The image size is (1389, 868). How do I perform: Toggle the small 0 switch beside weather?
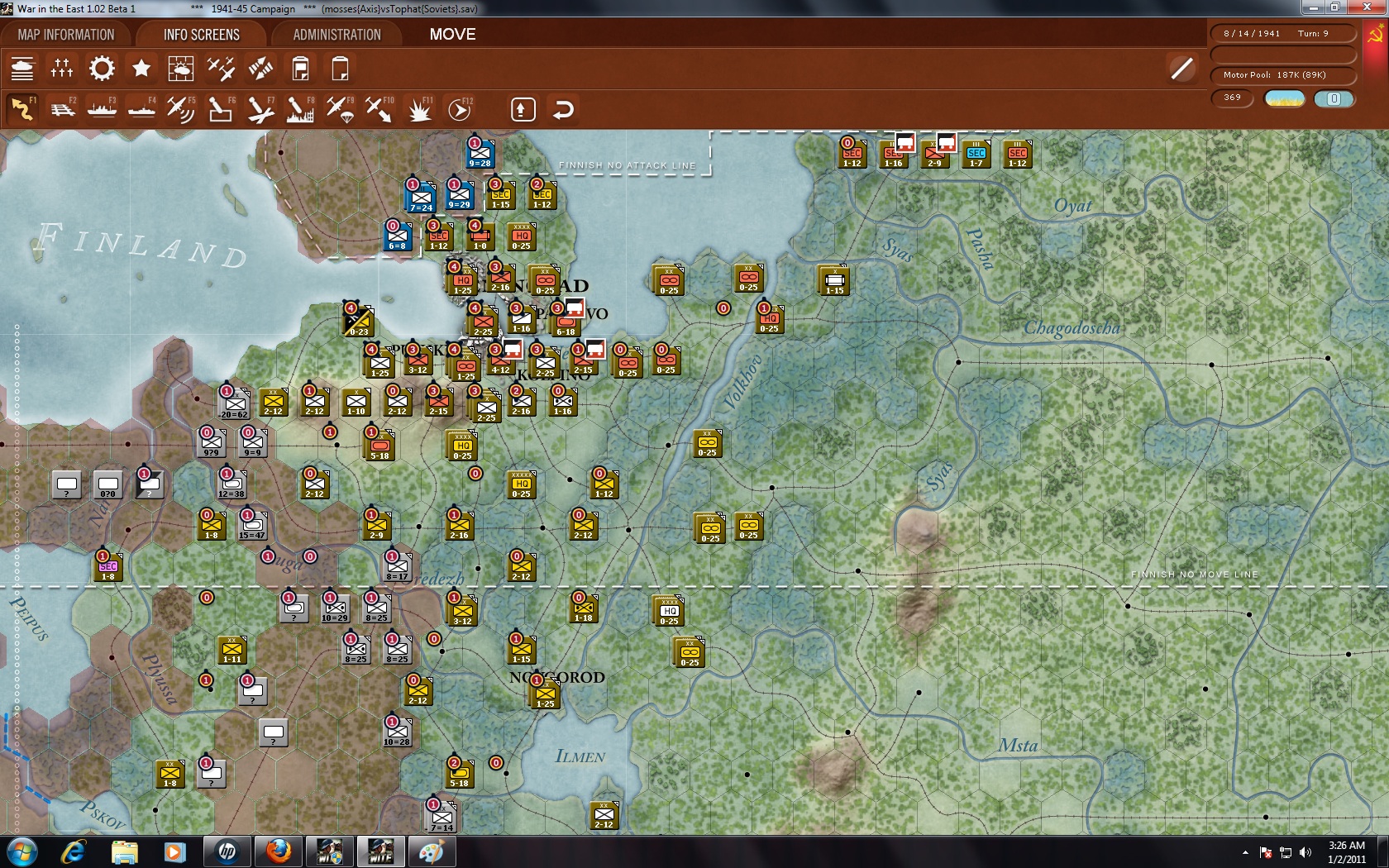pos(1334,98)
